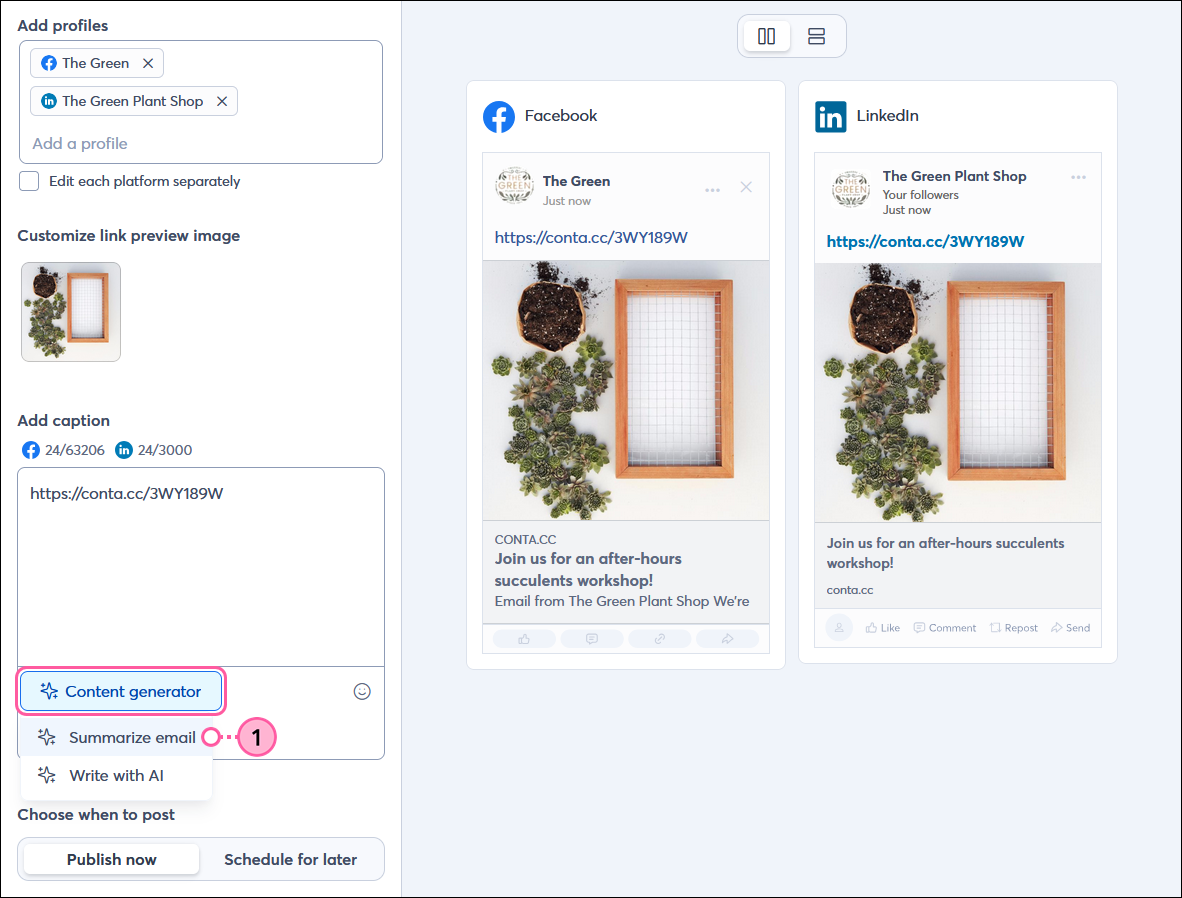This screenshot has height=898, width=1182.
Task: Click the Facebook icon on The Green chip
Action: 49,63
